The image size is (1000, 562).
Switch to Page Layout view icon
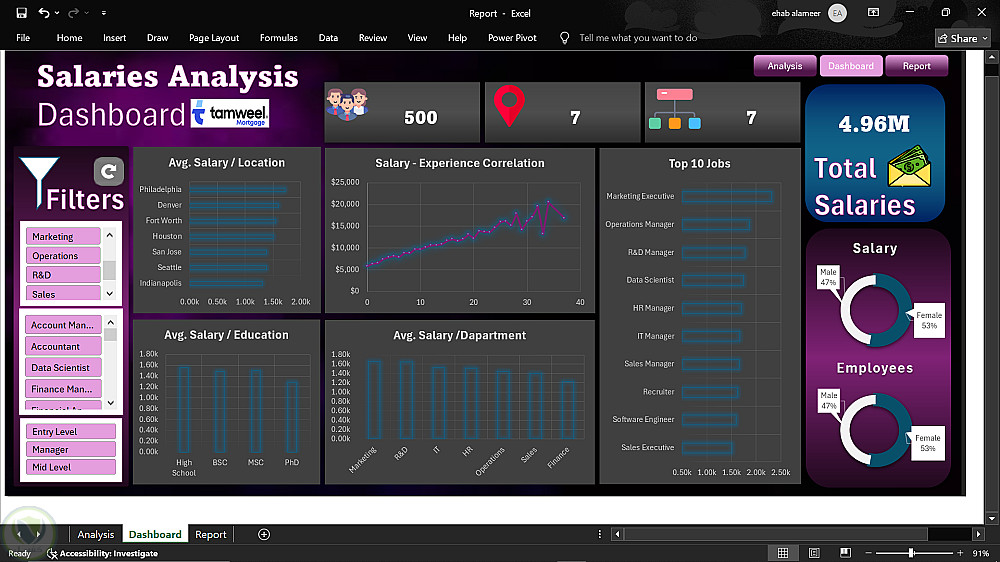point(814,553)
